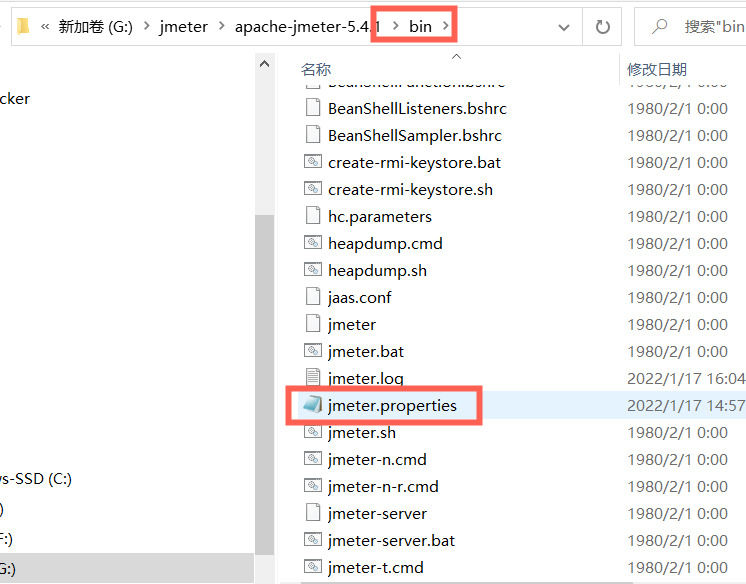746x584 pixels.
Task: Select the jmeter.properties file icon
Action: (313, 405)
